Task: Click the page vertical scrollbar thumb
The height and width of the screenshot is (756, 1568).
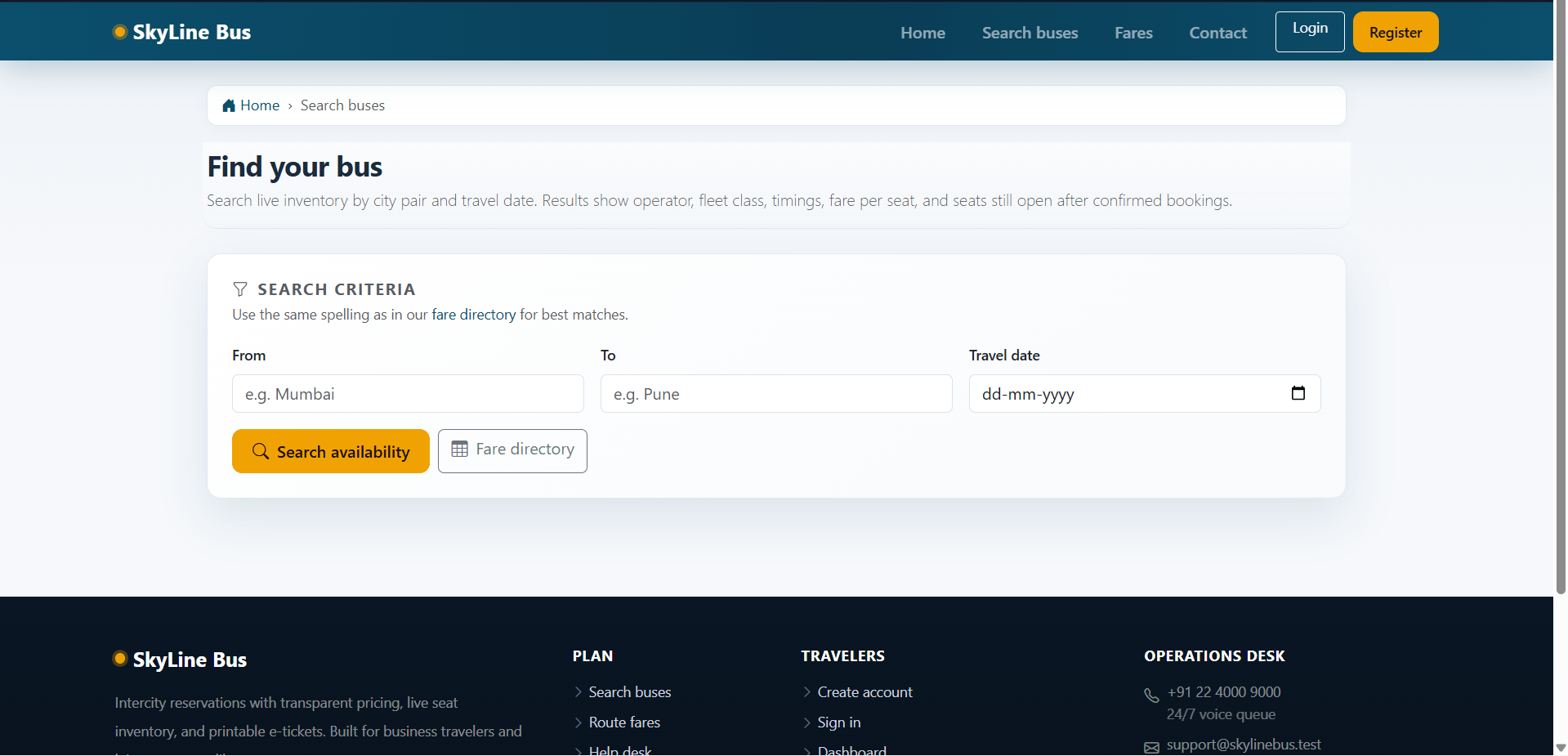Action: coord(1561,297)
